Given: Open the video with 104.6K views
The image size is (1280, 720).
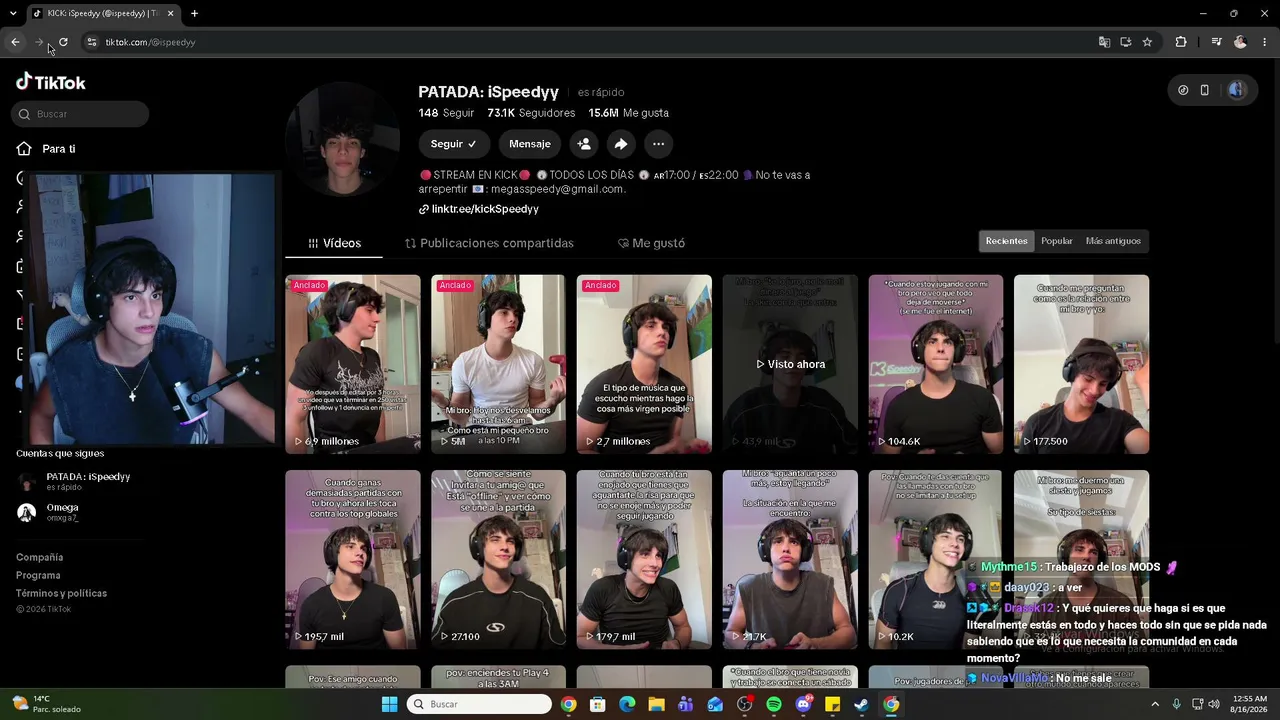Looking at the screenshot, I should point(936,364).
